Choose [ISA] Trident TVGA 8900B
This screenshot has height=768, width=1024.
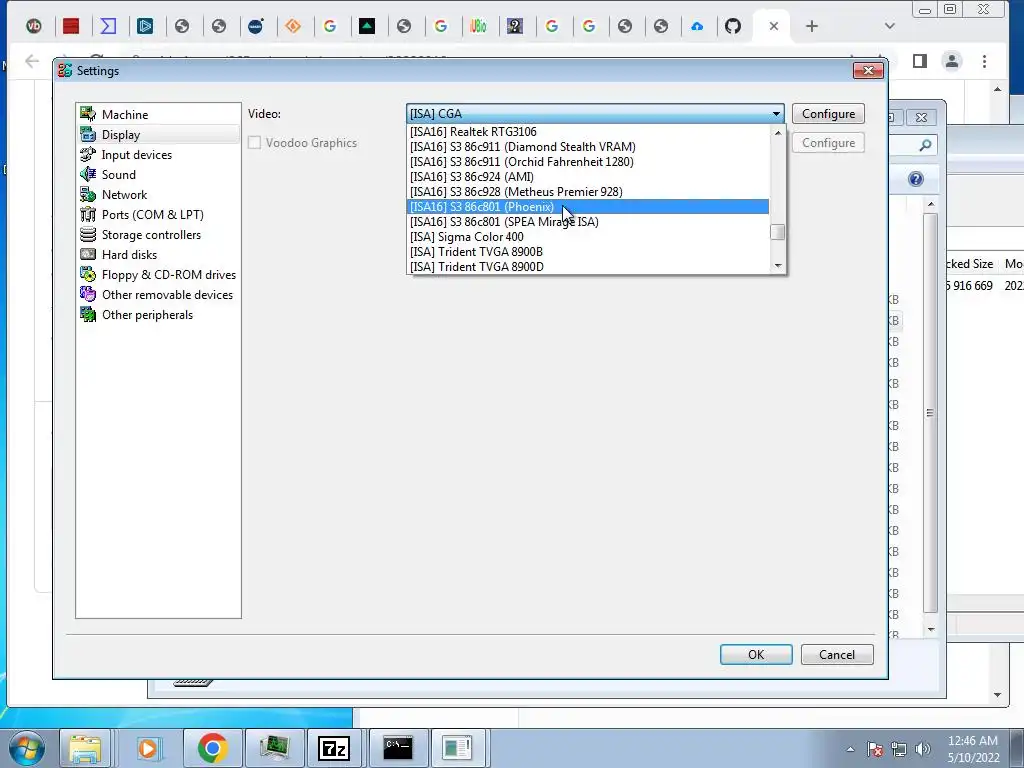[588, 252]
